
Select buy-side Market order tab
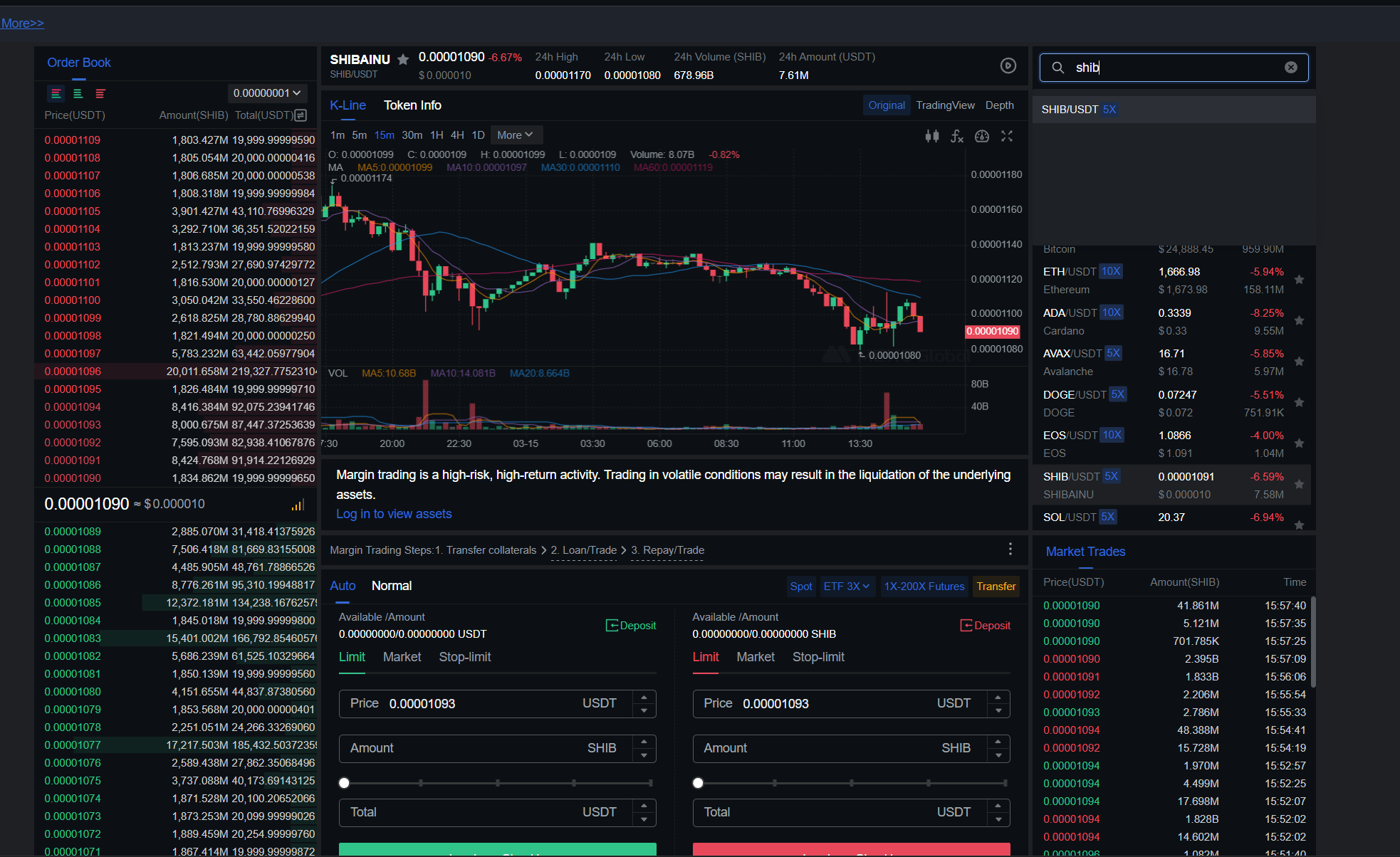(x=402, y=657)
